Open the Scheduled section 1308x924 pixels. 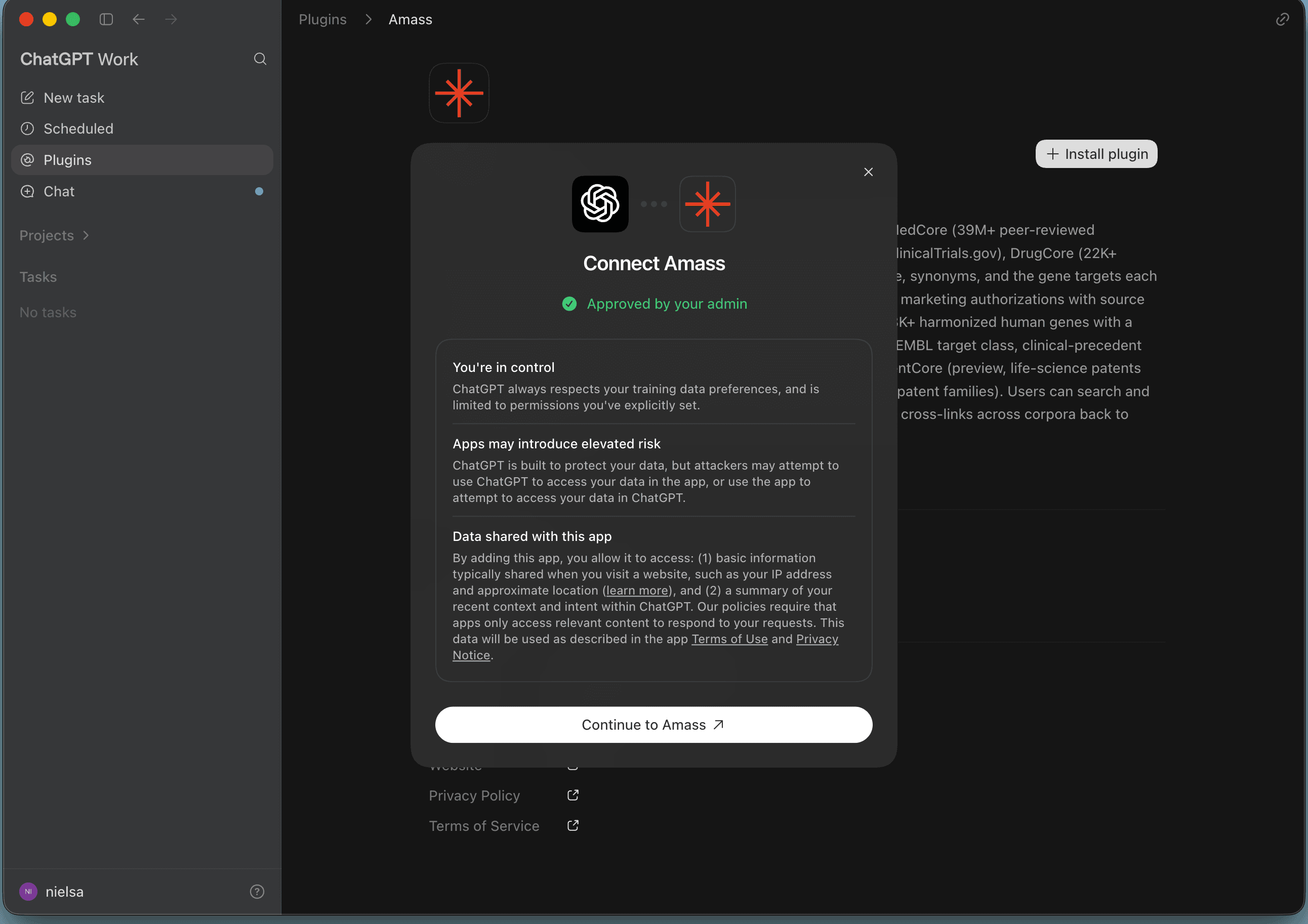(x=142, y=129)
